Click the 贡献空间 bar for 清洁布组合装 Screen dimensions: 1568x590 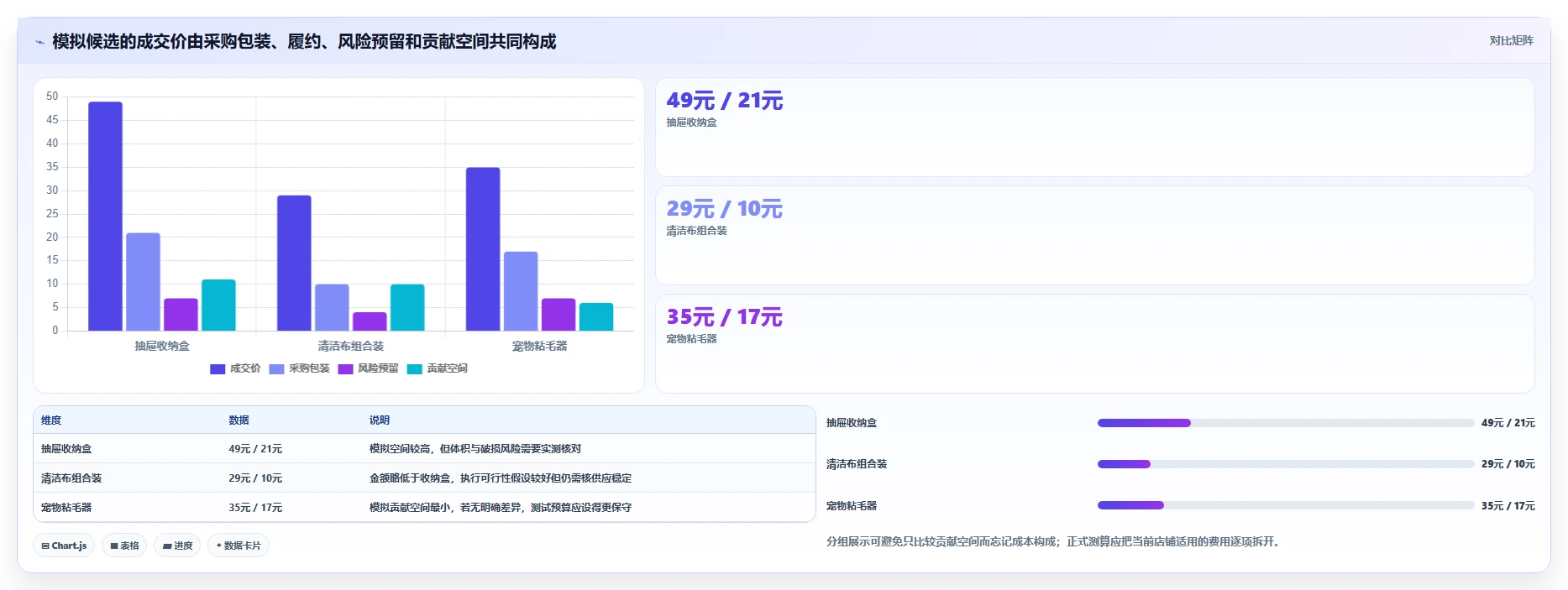407,307
